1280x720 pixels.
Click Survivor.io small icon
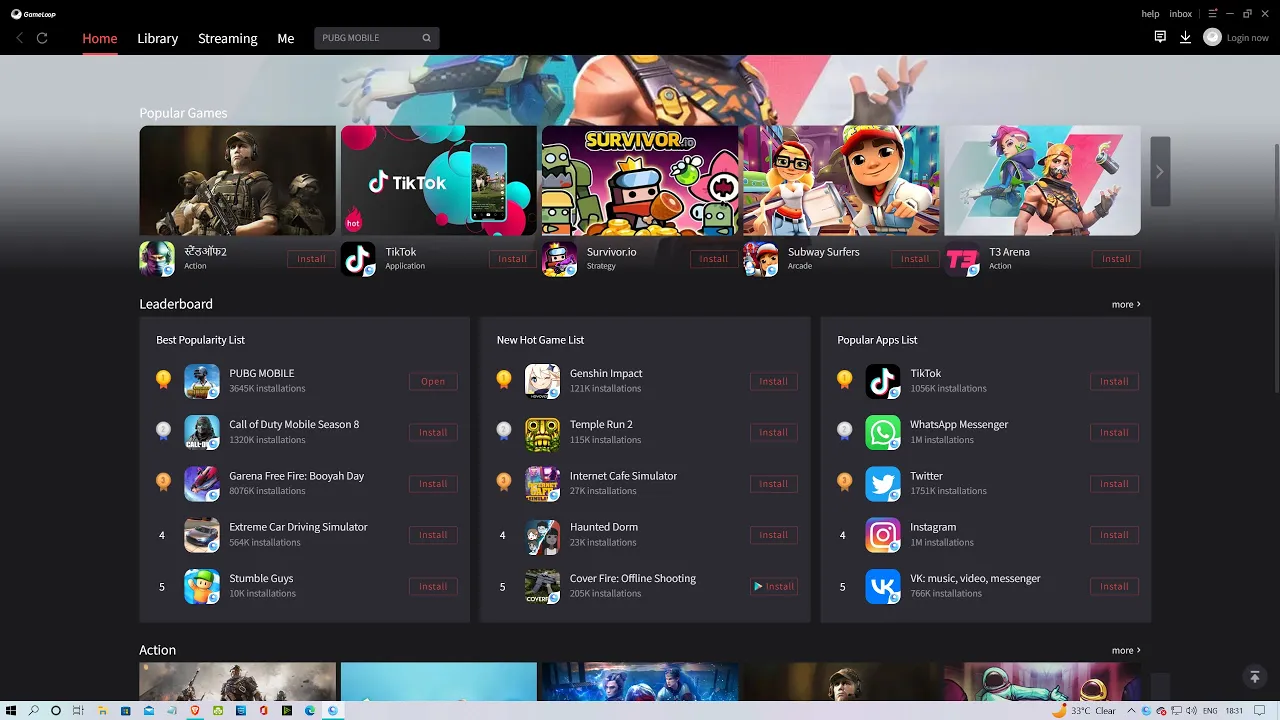tap(560, 259)
